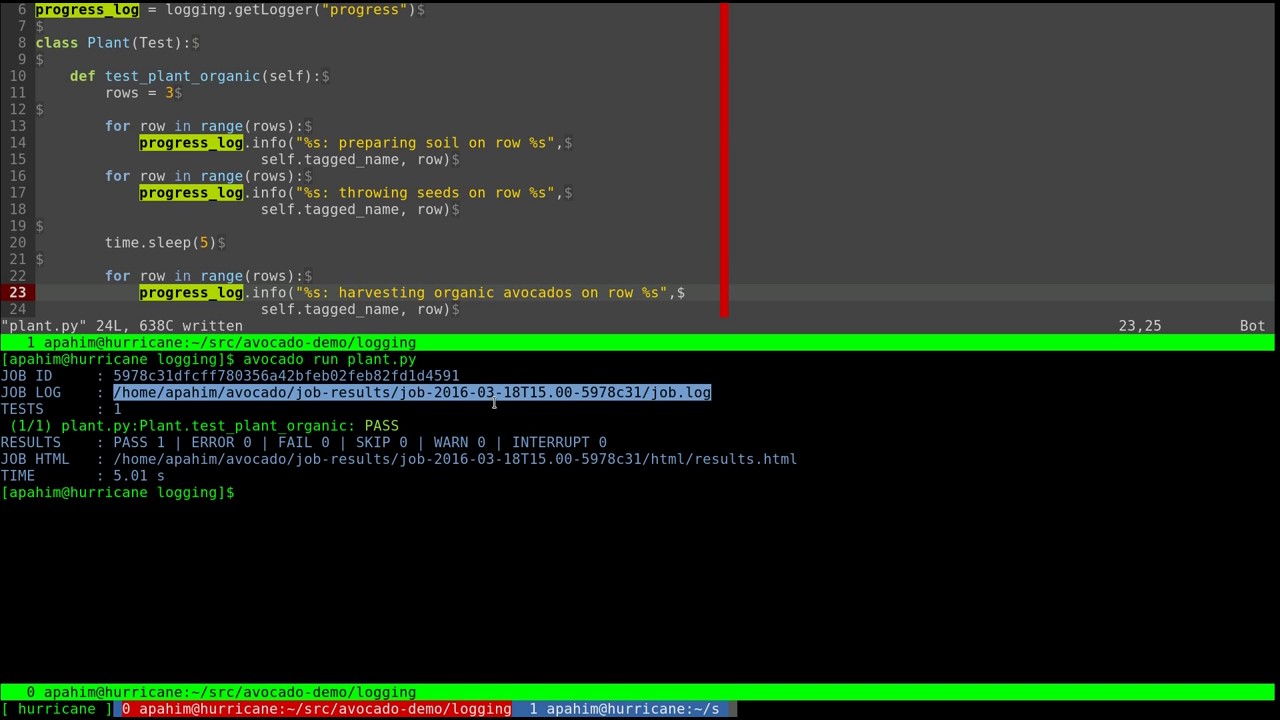Click 'def test_plant_organic(self):' line
This screenshot has width=1280, height=720.
click(196, 76)
